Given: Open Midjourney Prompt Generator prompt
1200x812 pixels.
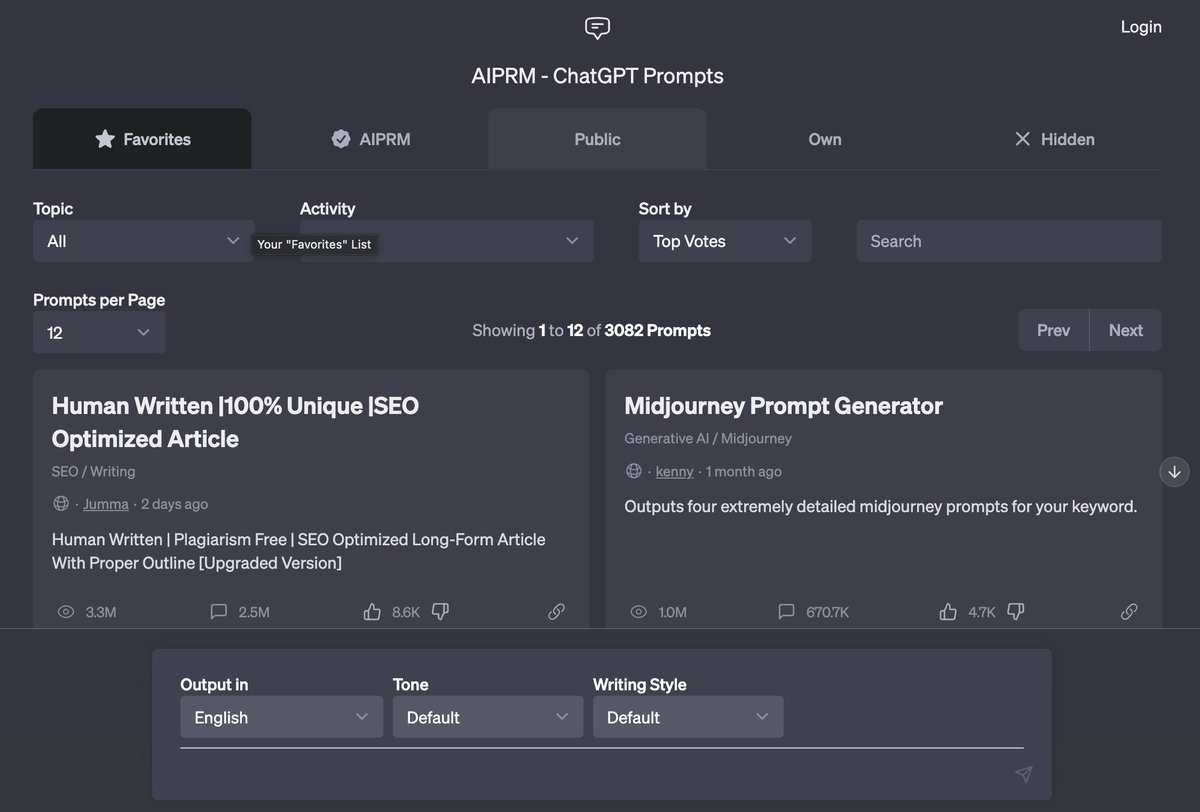Looking at the screenshot, I should point(783,406).
